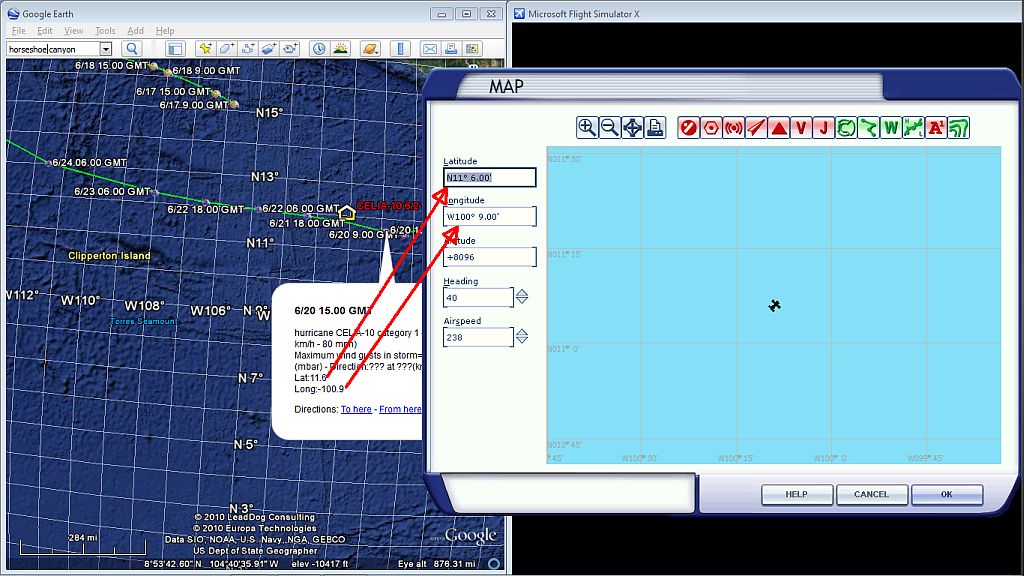Show historical imagery clock tool

click(x=319, y=49)
